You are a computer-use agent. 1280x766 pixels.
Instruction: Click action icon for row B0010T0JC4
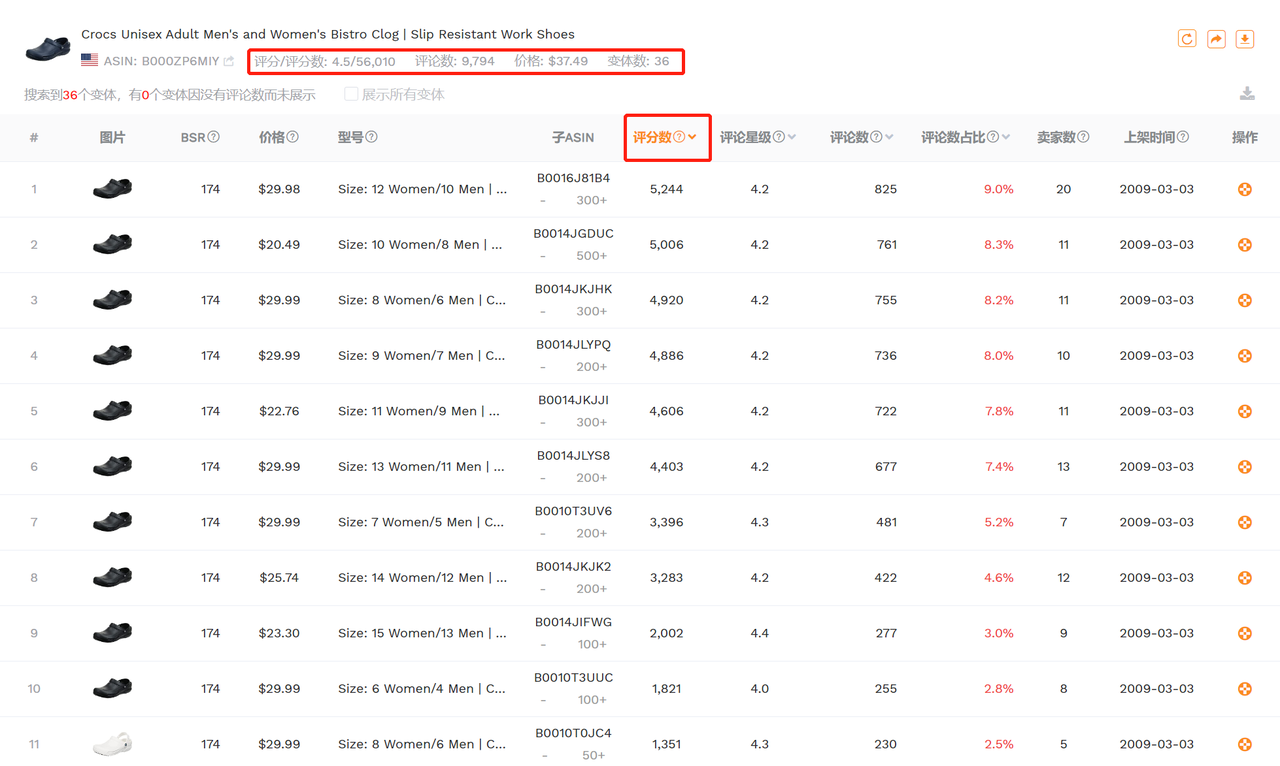click(1245, 744)
